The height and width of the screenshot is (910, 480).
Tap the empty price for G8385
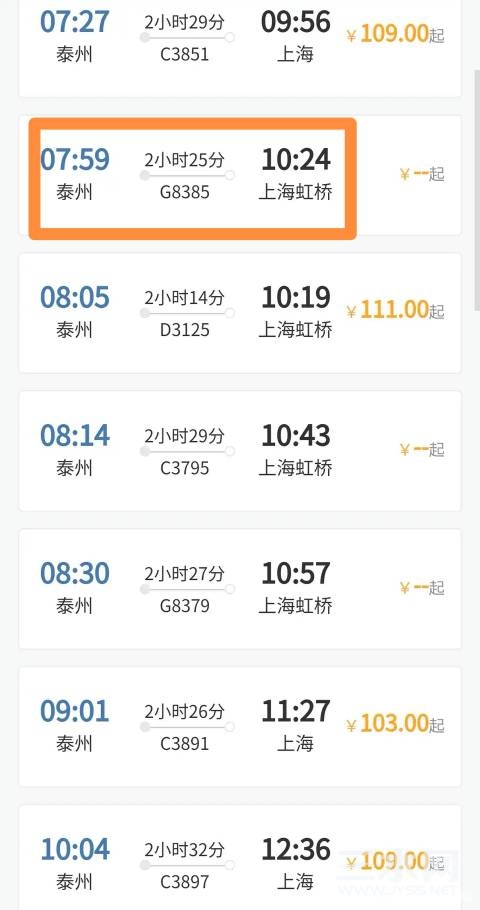[x=422, y=173]
